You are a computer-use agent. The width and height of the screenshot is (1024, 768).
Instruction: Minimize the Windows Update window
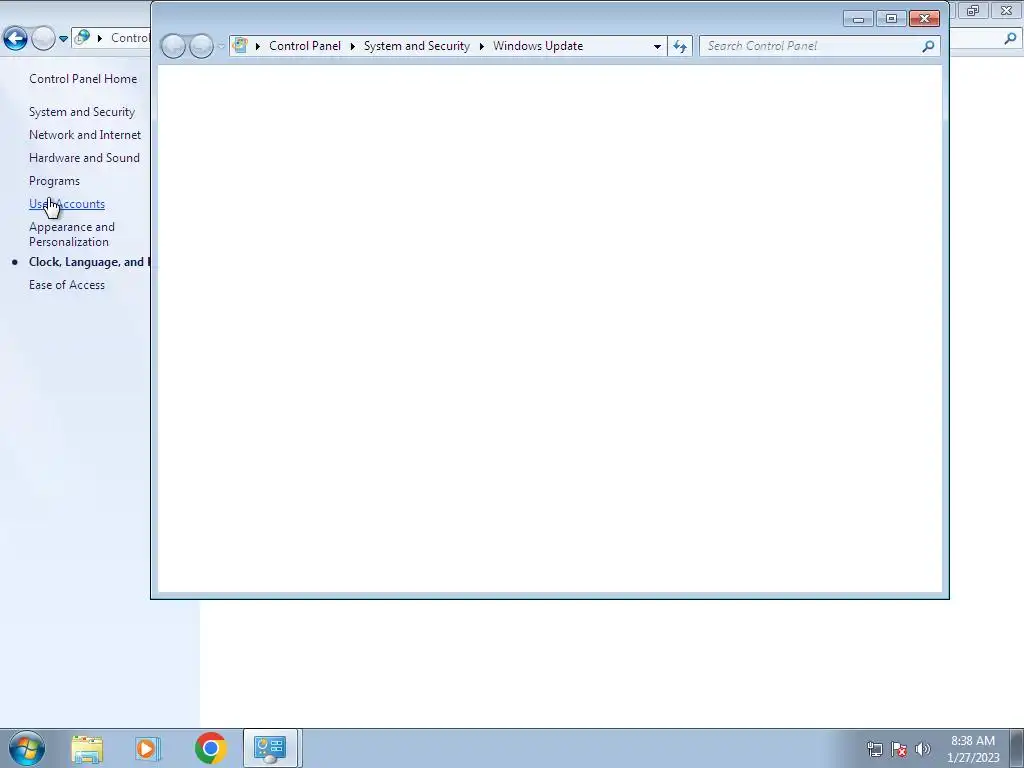point(858,19)
